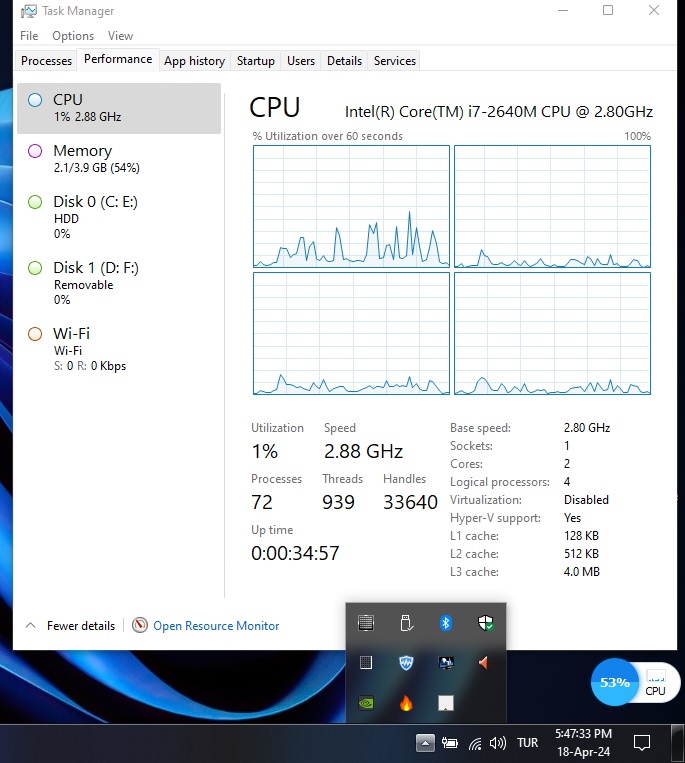Click the Virtualization value Disabled
Viewport: 685px width, 763px height.
click(586, 500)
